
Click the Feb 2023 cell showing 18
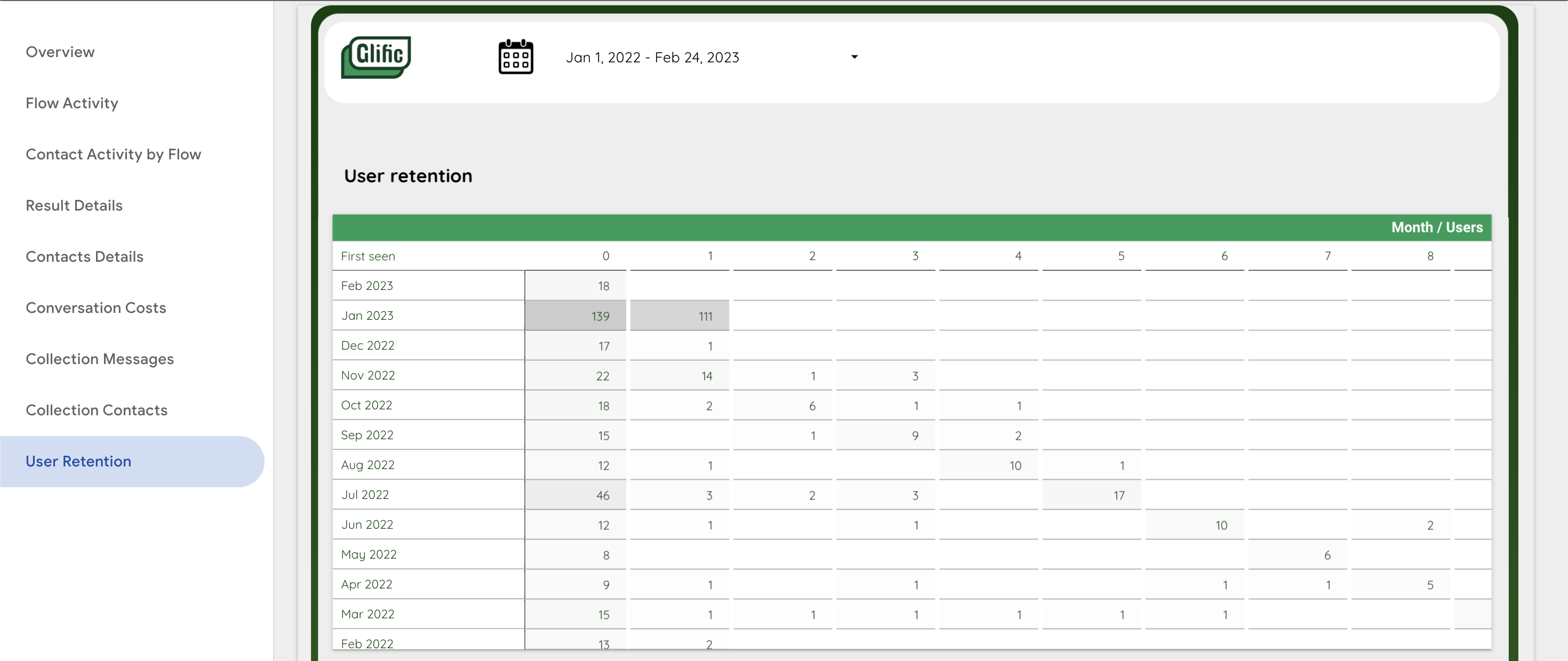click(575, 286)
